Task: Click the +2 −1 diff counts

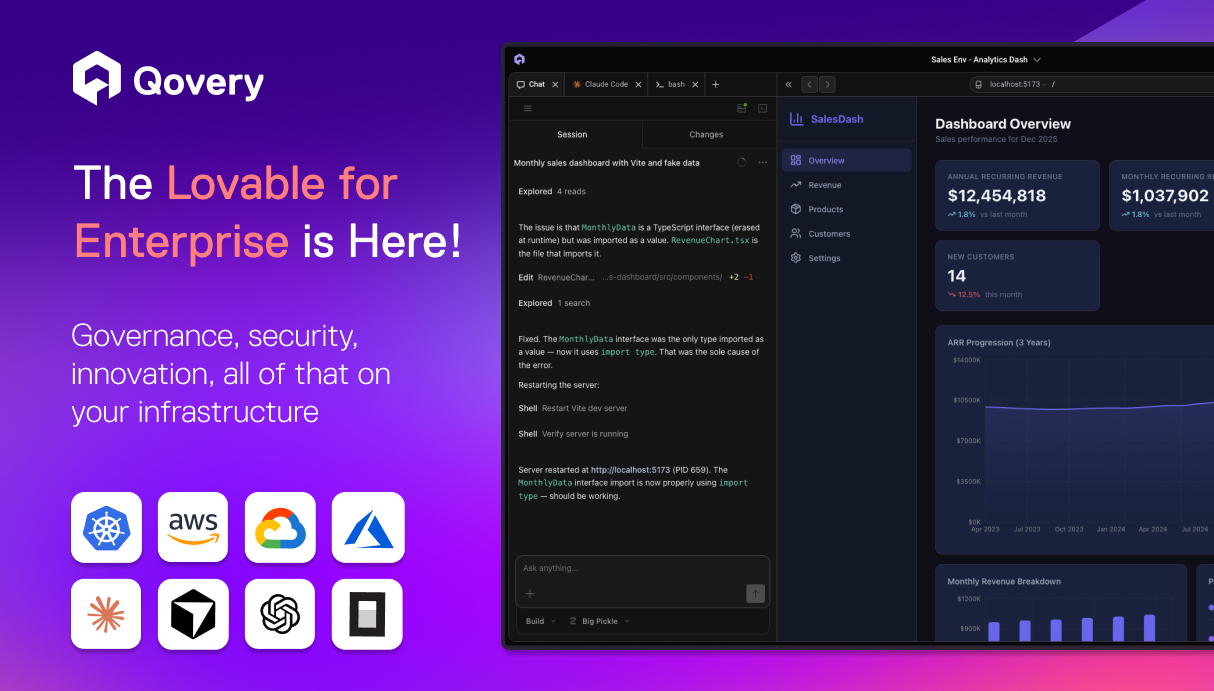Action: click(x=741, y=277)
